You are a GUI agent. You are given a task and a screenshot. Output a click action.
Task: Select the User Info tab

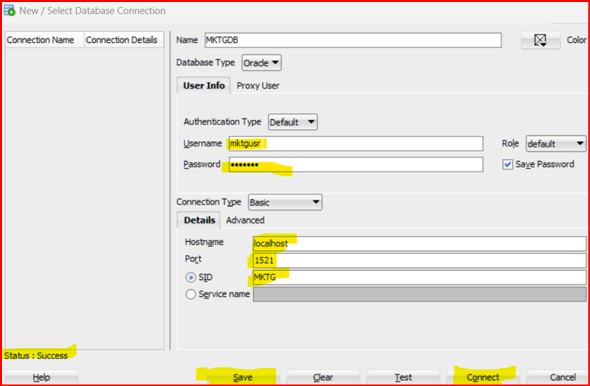point(204,86)
